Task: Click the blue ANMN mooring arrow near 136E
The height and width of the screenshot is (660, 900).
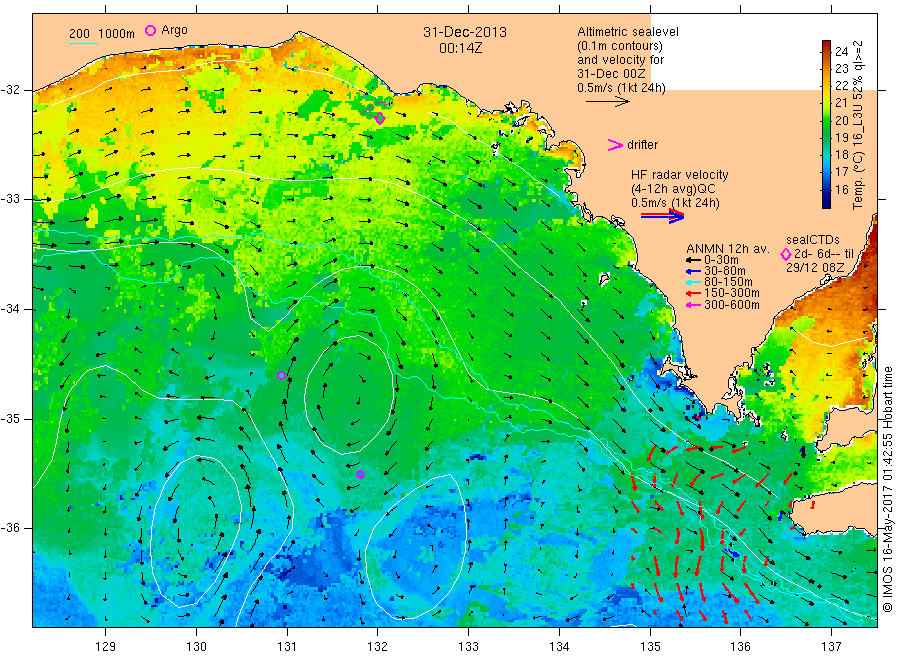Action: click(732, 553)
